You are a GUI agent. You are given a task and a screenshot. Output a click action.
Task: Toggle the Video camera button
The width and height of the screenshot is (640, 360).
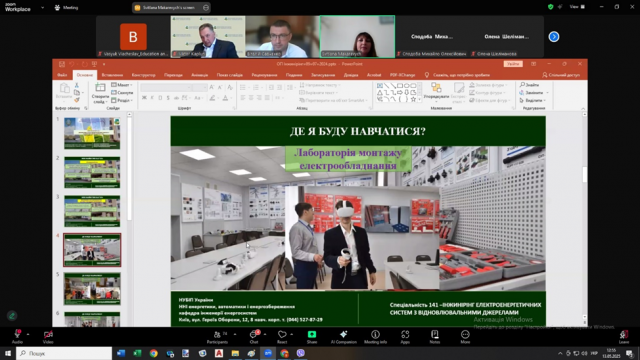click(x=48, y=335)
